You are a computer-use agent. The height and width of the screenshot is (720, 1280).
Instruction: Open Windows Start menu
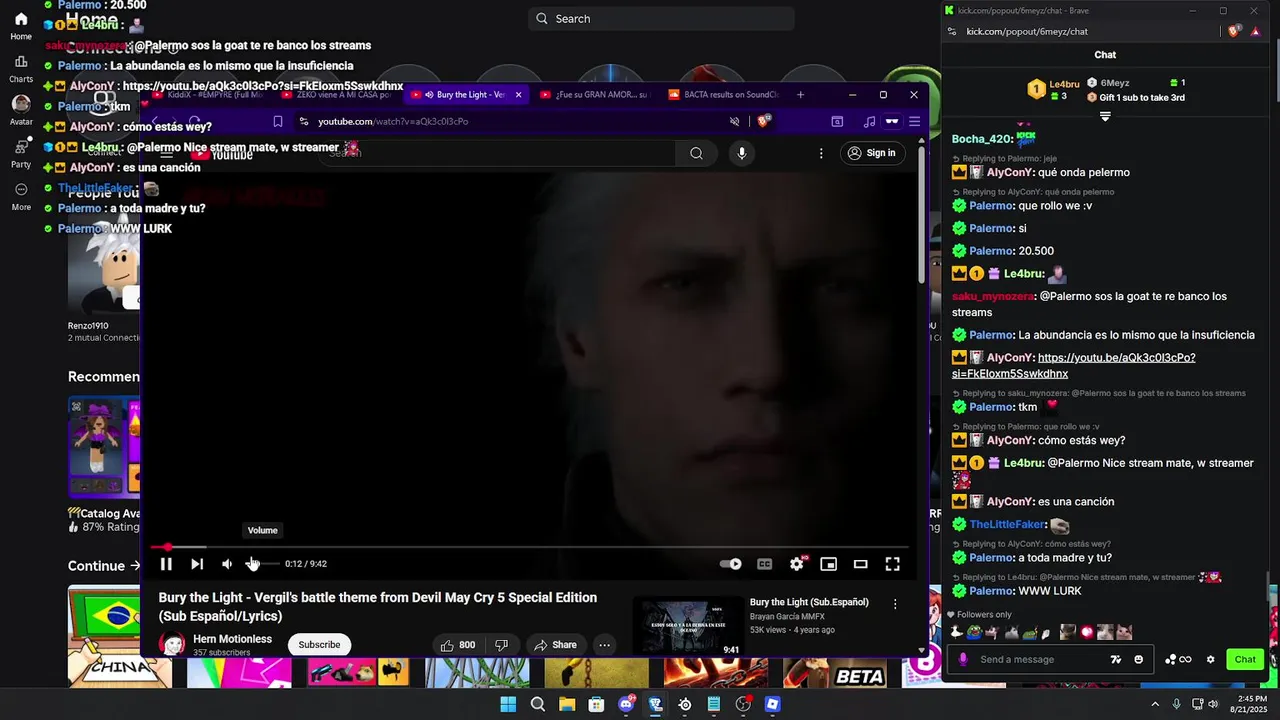click(x=508, y=704)
